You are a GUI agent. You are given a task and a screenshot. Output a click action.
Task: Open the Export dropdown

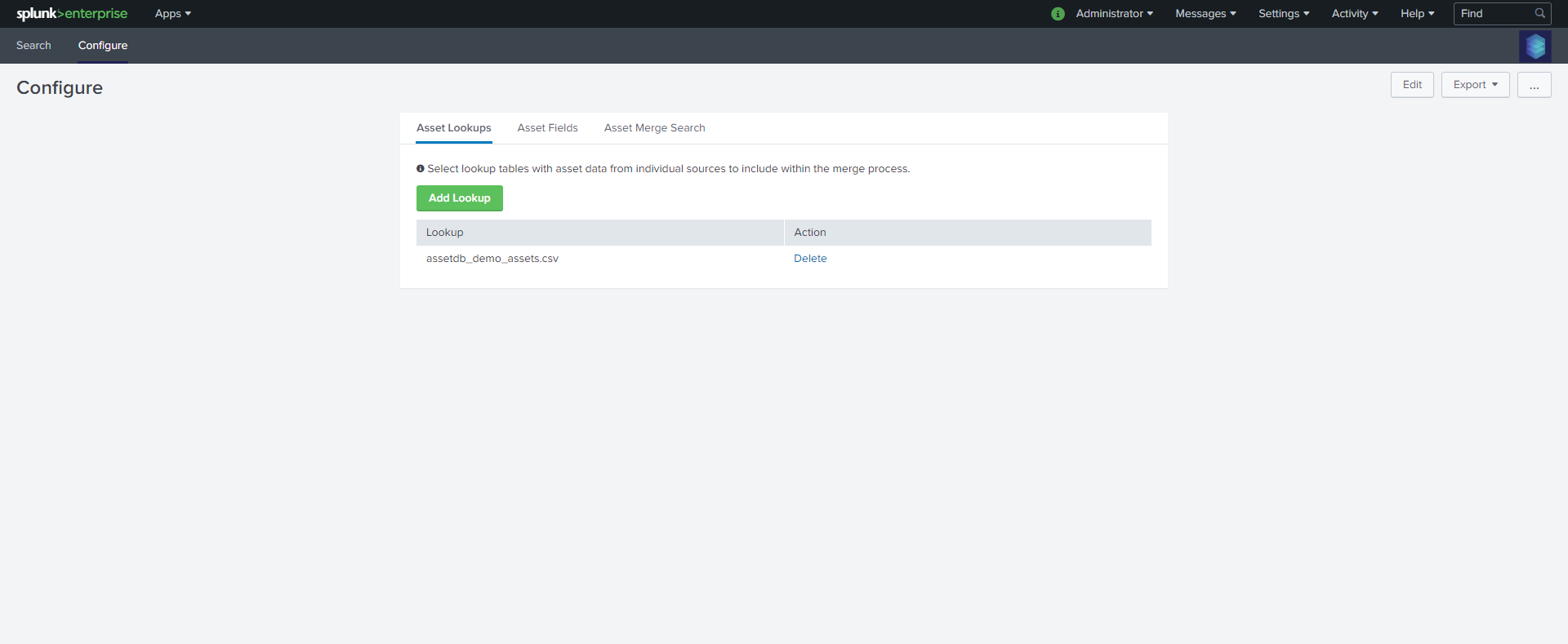point(1475,85)
